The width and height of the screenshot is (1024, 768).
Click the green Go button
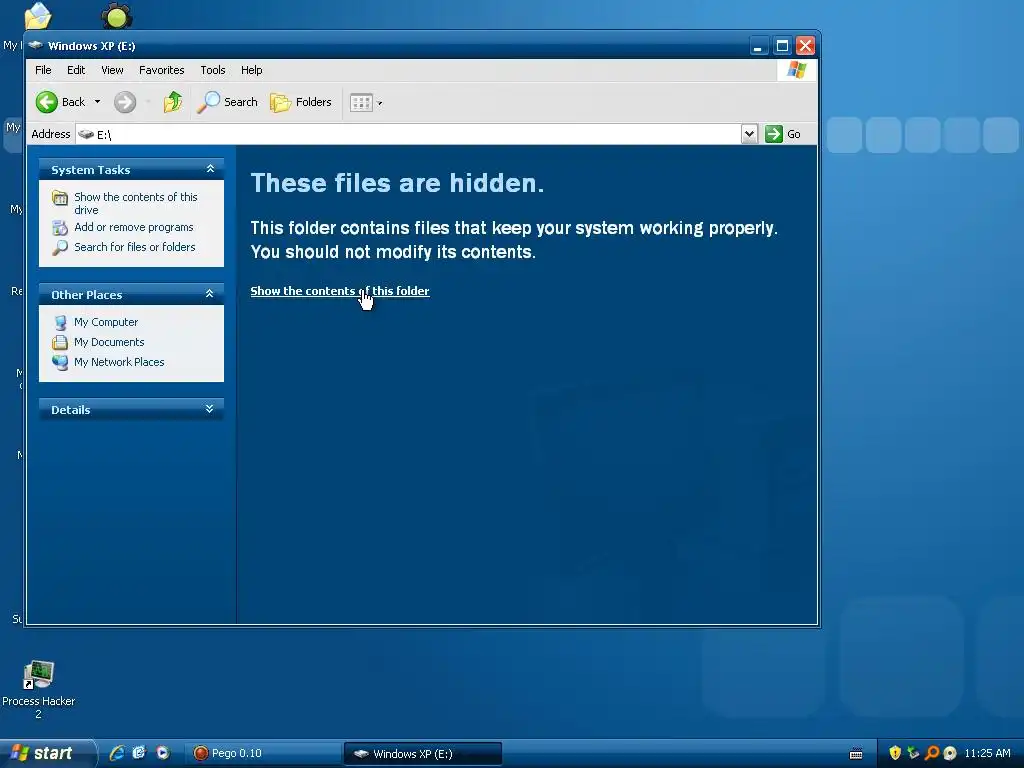pyautogui.click(x=783, y=135)
